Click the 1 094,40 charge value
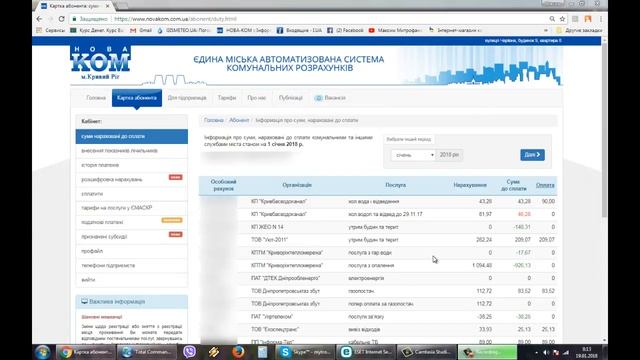Viewport: 640px width, 360px height. tap(482, 265)
